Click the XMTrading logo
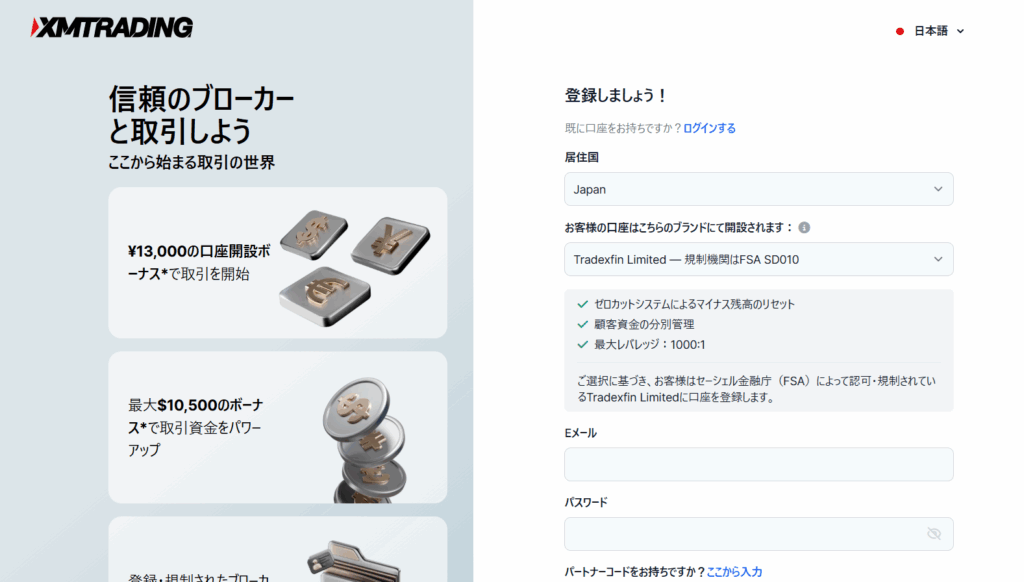This screenshot has width=1024, height=582. 112,27
